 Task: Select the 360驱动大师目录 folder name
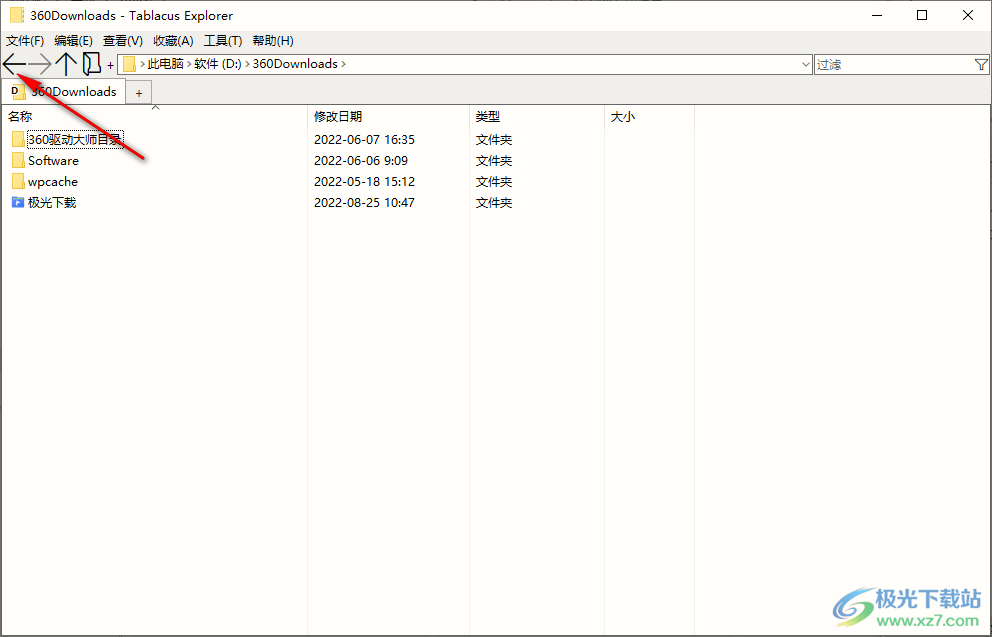point(75,139)
